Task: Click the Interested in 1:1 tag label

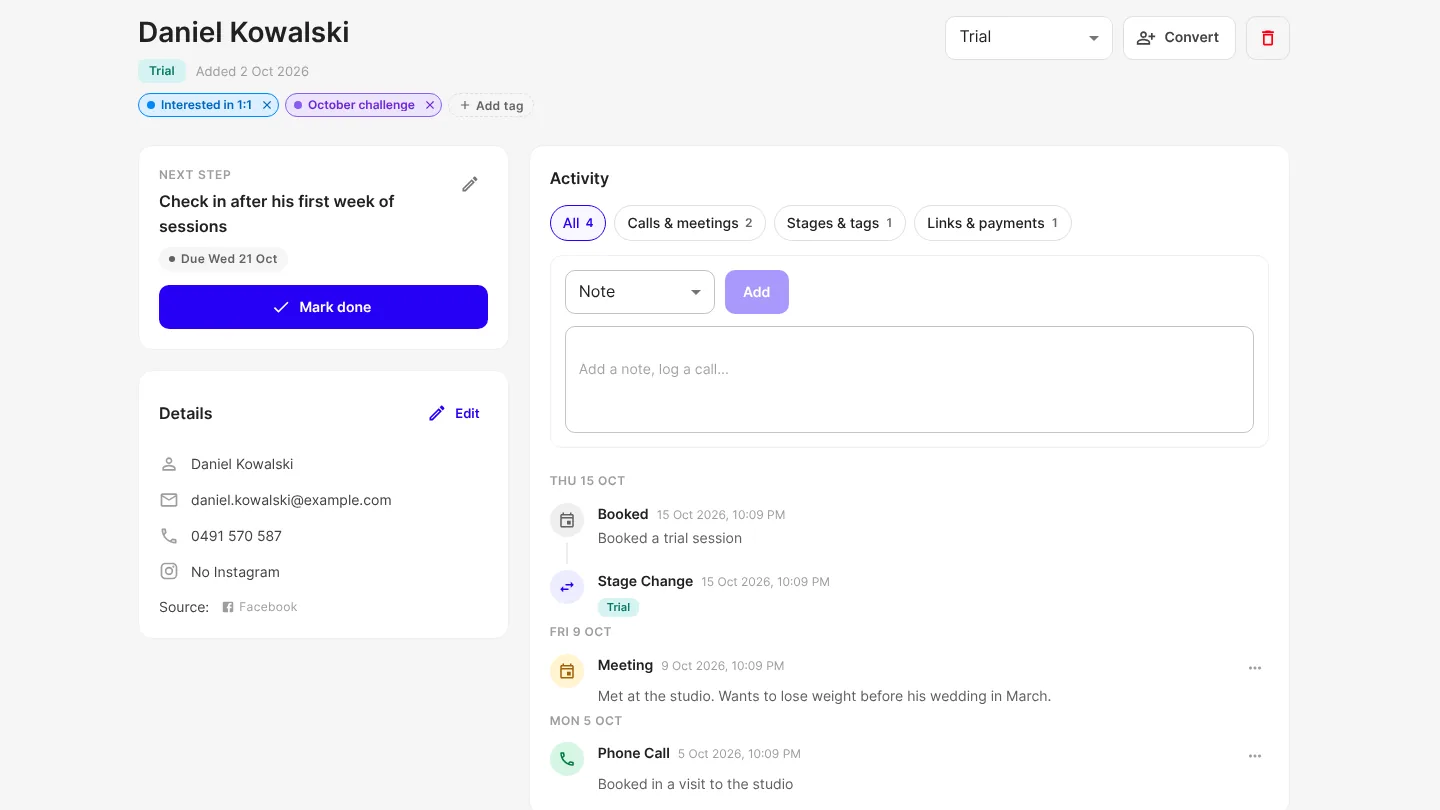Action: (206, 105)
